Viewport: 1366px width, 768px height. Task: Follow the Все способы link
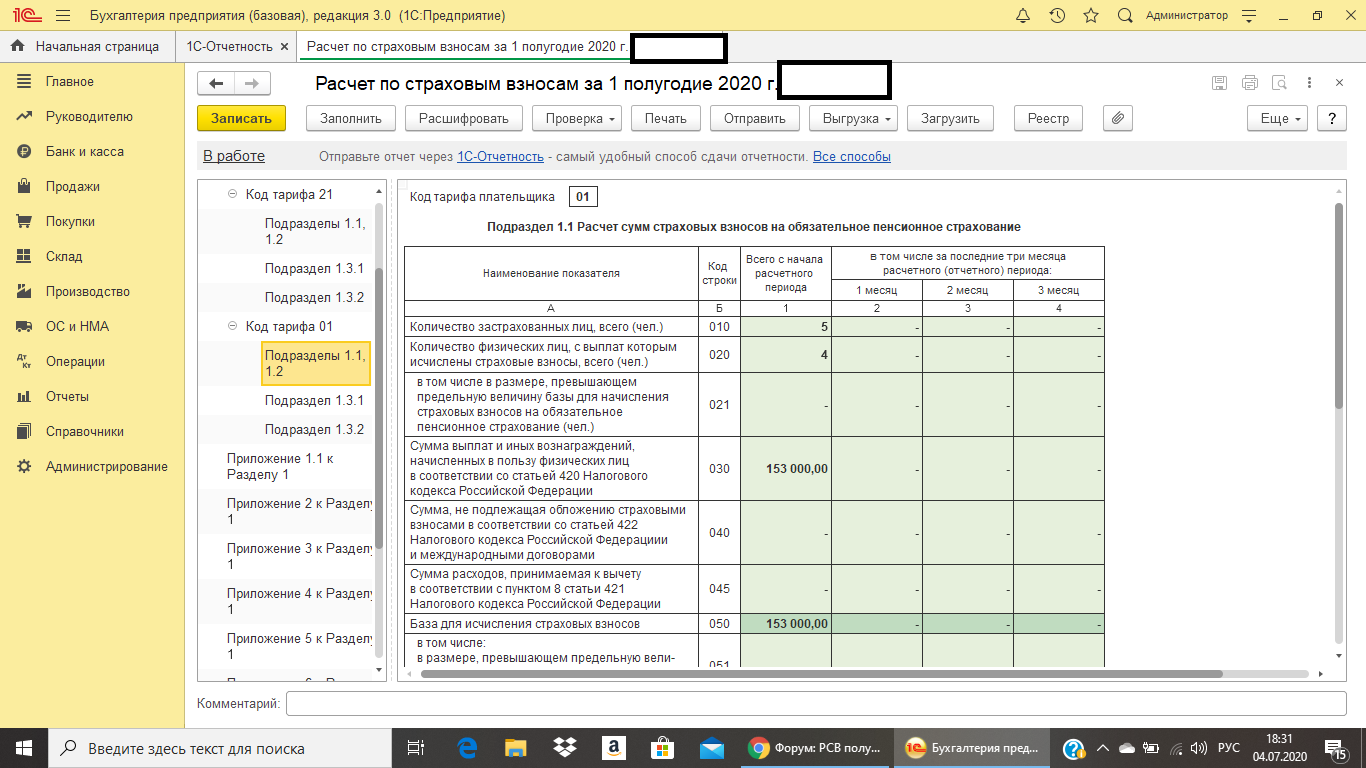coord(851,156)
